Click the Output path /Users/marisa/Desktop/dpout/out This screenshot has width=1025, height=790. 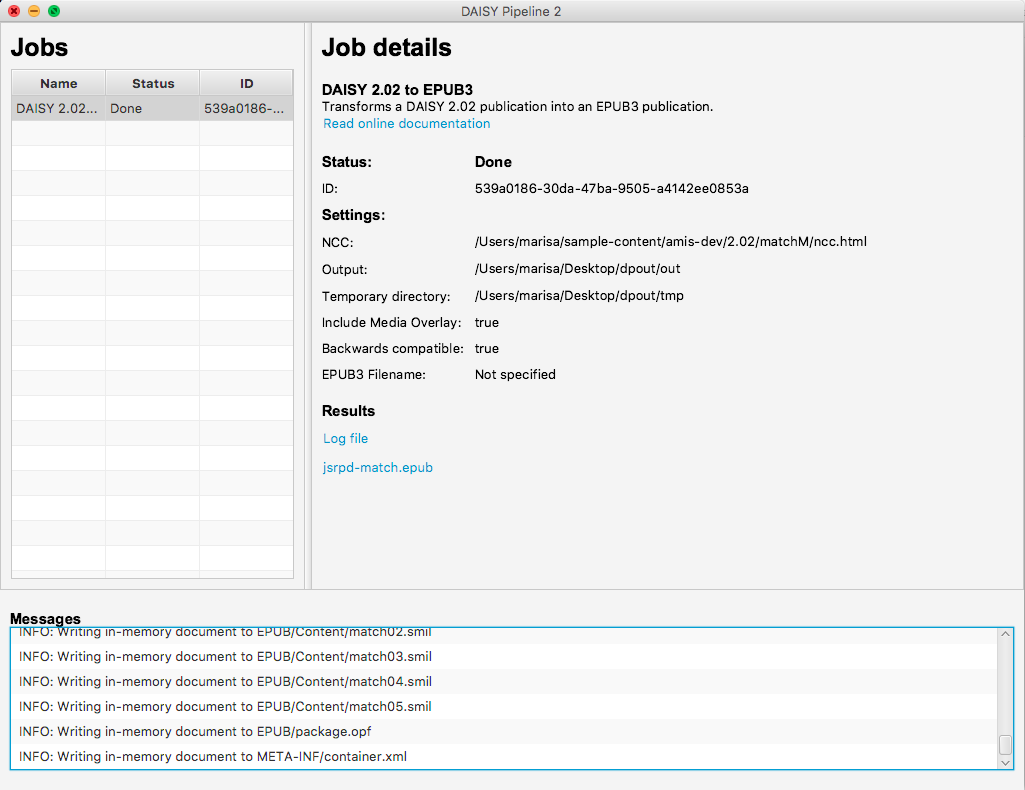click(577, 269)
